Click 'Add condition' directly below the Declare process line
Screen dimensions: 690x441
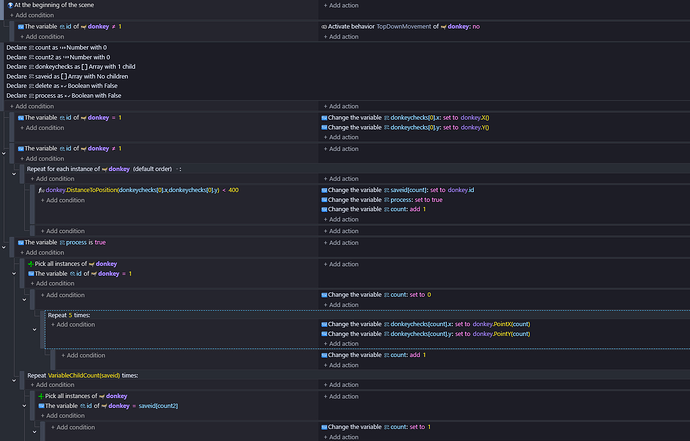[x=32, y=107]
